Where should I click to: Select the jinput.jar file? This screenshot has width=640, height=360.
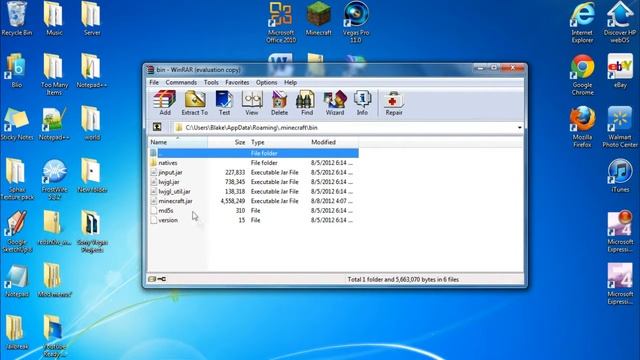click(x=253, y=172)
